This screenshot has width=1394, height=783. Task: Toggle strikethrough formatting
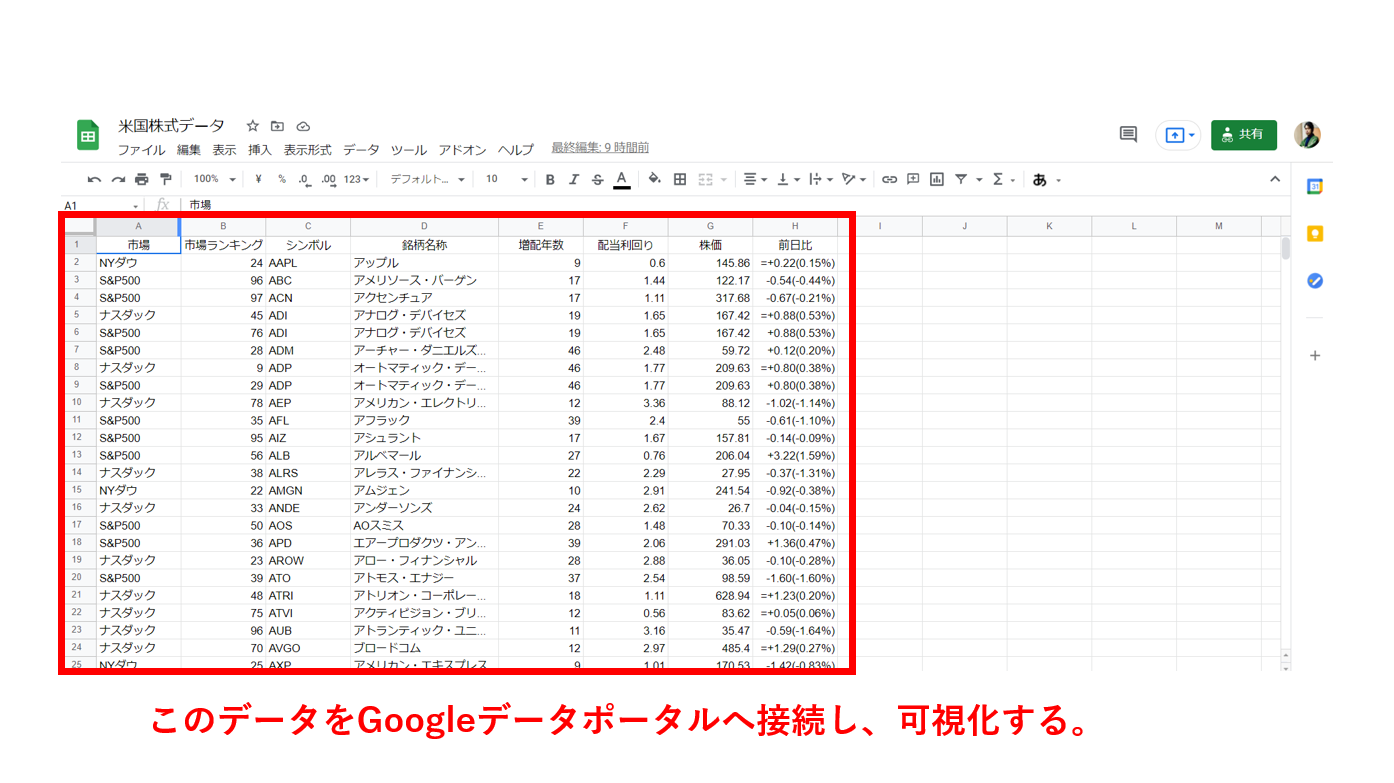[598, 180]
